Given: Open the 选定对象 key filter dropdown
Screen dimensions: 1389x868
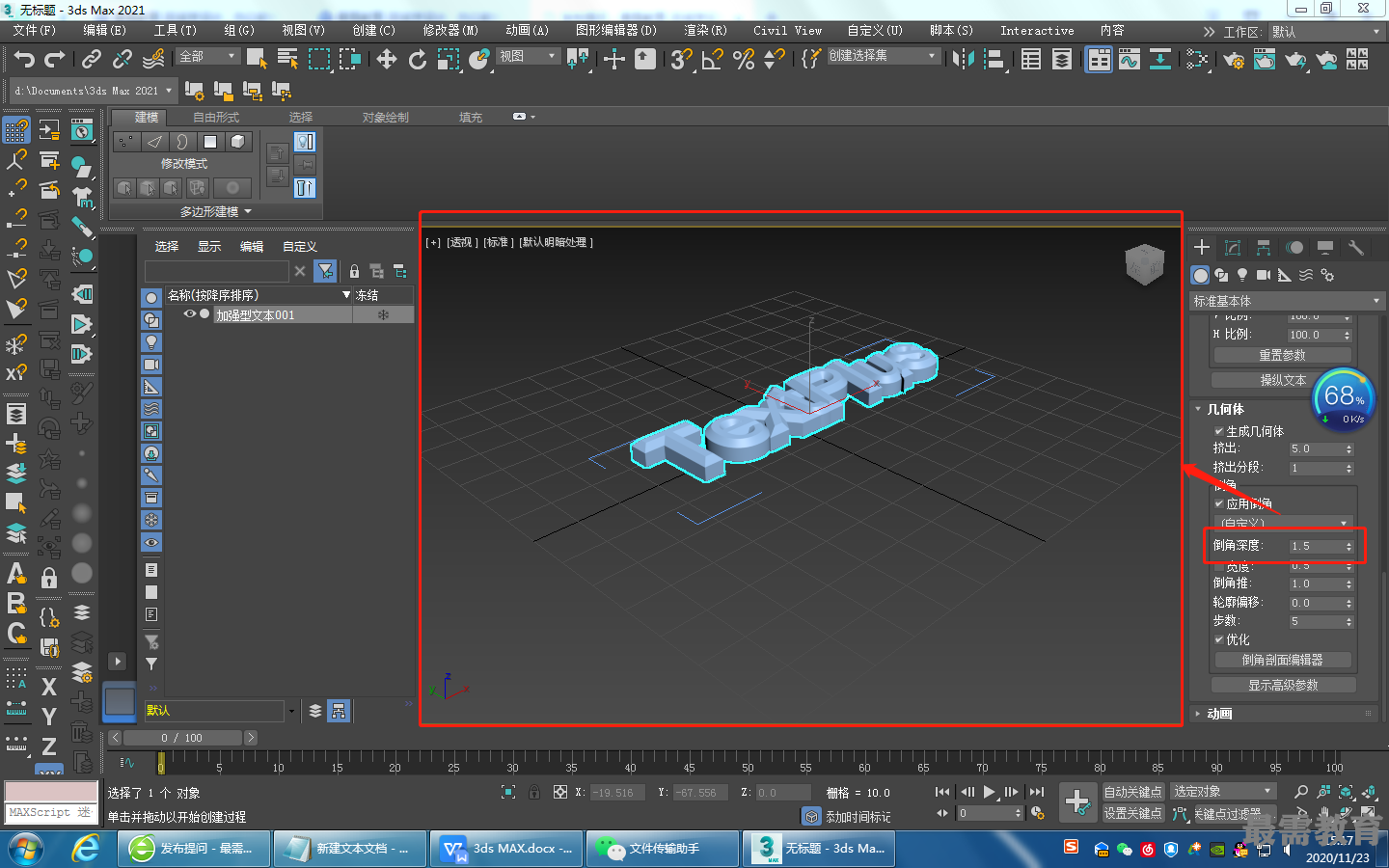Looking at the screenshot, I should (x=1223, y=792).
